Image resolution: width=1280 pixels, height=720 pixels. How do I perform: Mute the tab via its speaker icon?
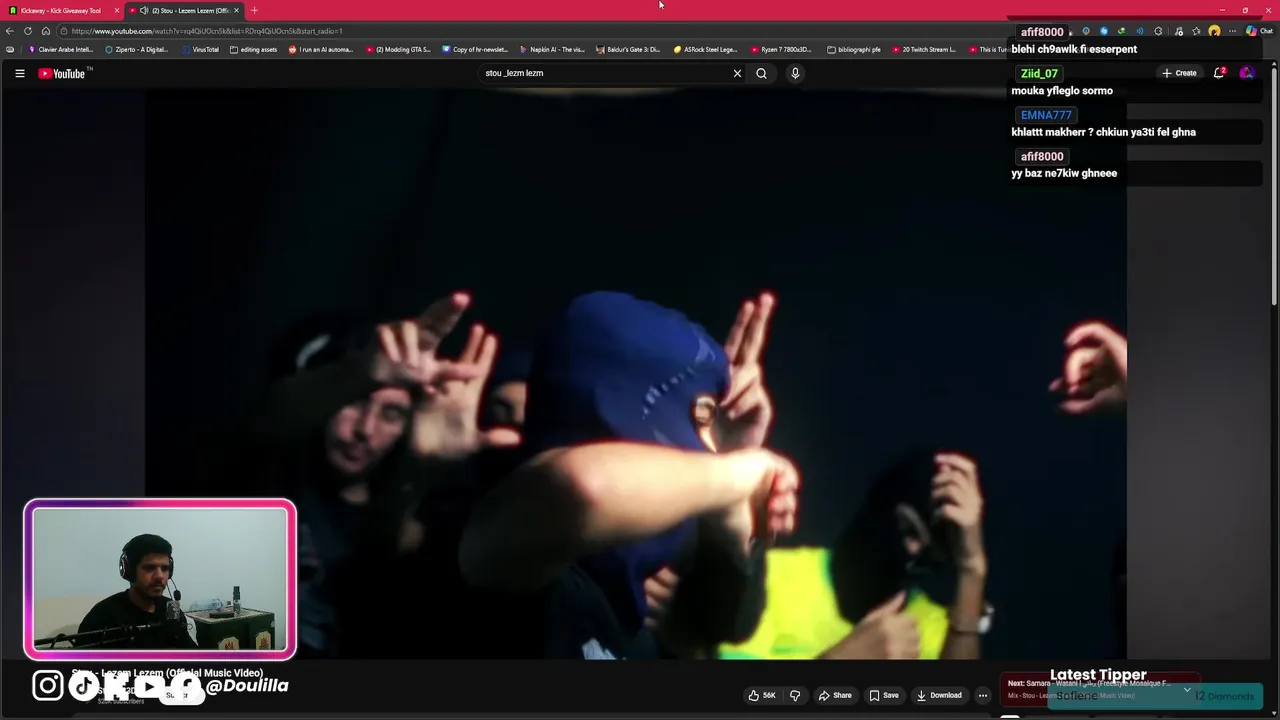coord(144,10)
